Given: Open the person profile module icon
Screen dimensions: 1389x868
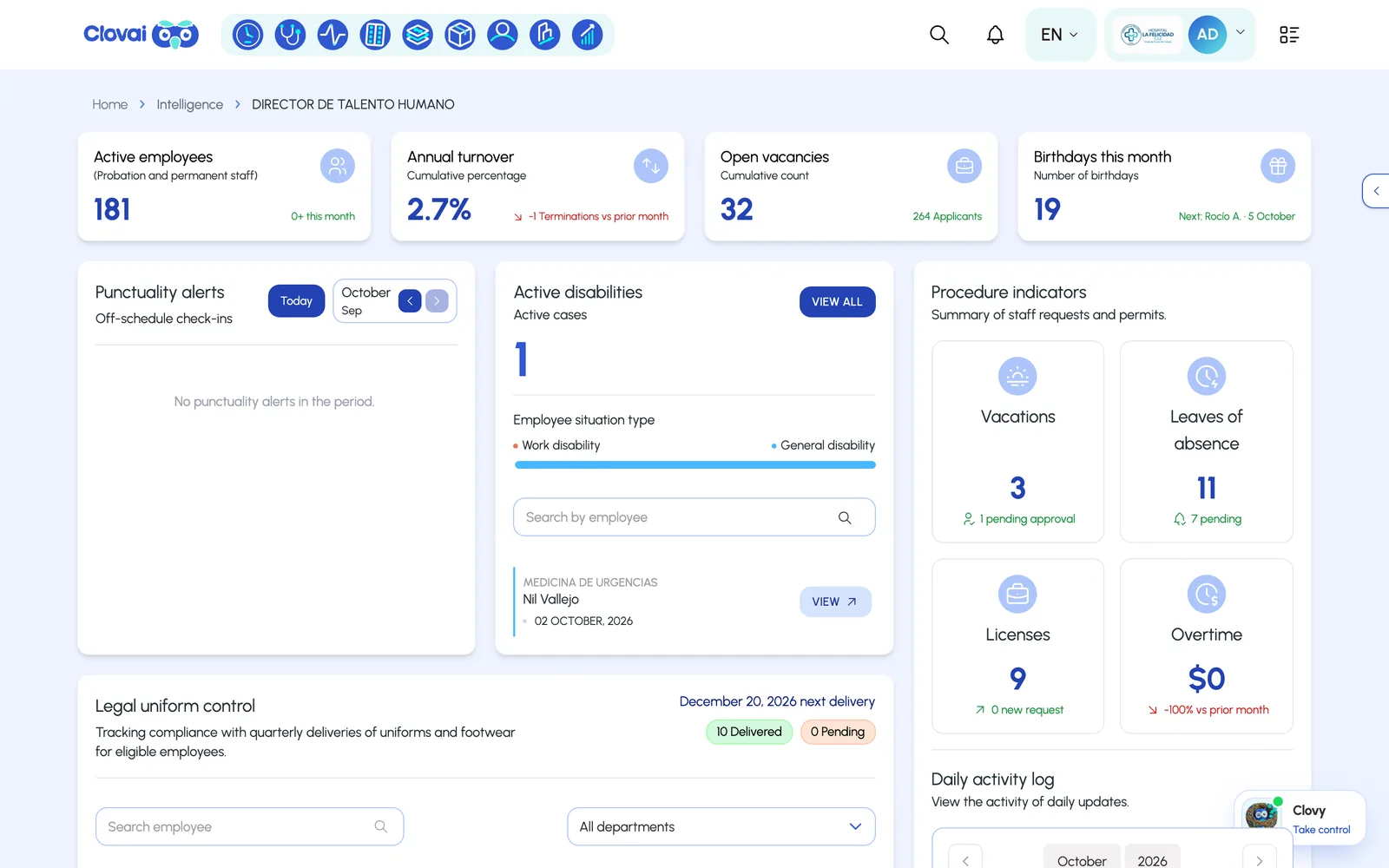Looking at the screenshot, I should coord(503,35).
